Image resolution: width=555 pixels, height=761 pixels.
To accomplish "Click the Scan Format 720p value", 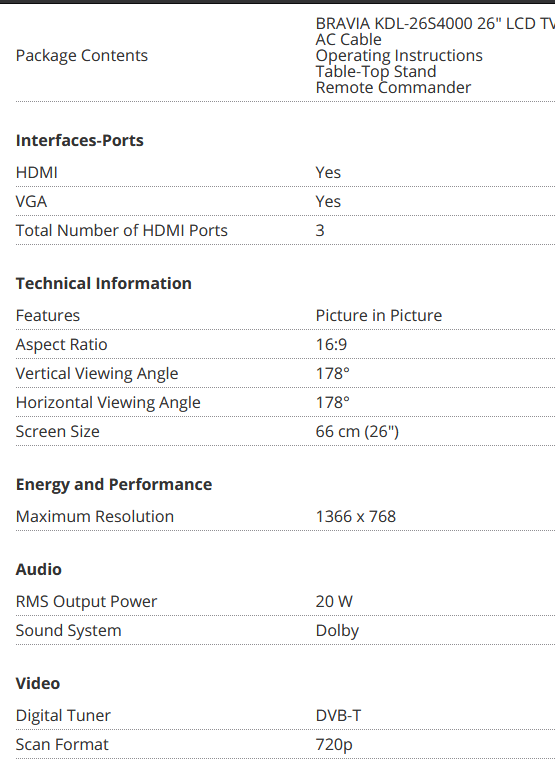I will tap(334, 744).
